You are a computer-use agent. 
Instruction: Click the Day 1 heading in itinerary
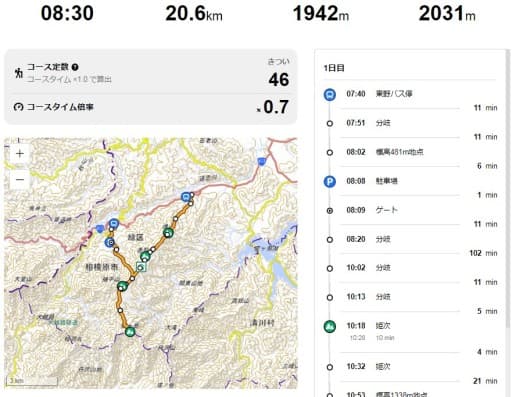click(334, 68)
